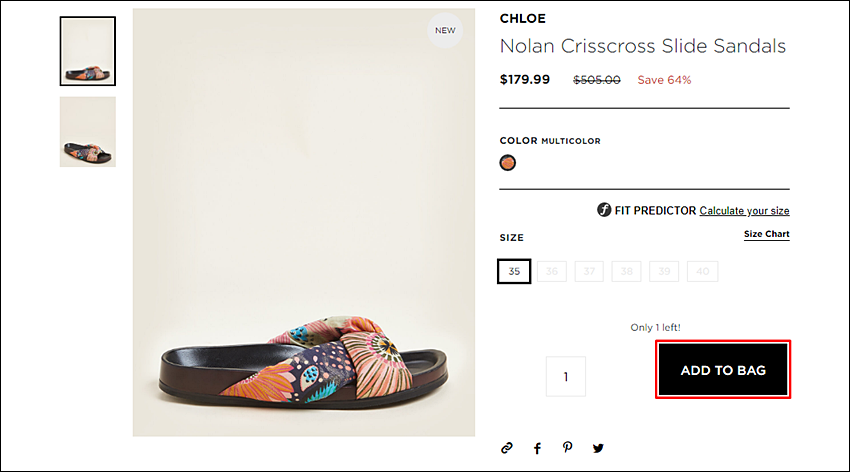Open the Calculate your size link

coord(744,210)
